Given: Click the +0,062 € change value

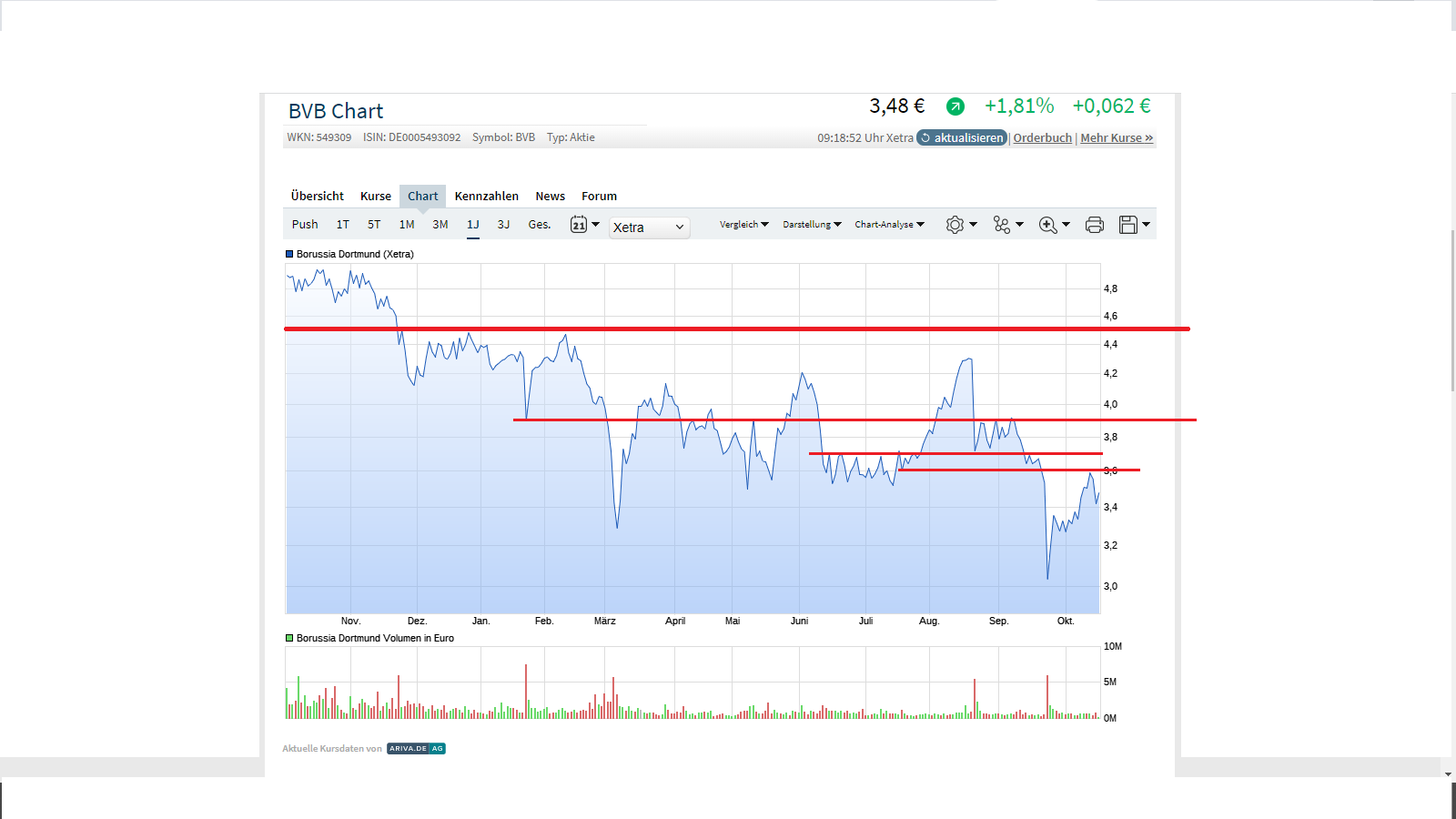Looking at the screenshot, I should click(1112, 106).
